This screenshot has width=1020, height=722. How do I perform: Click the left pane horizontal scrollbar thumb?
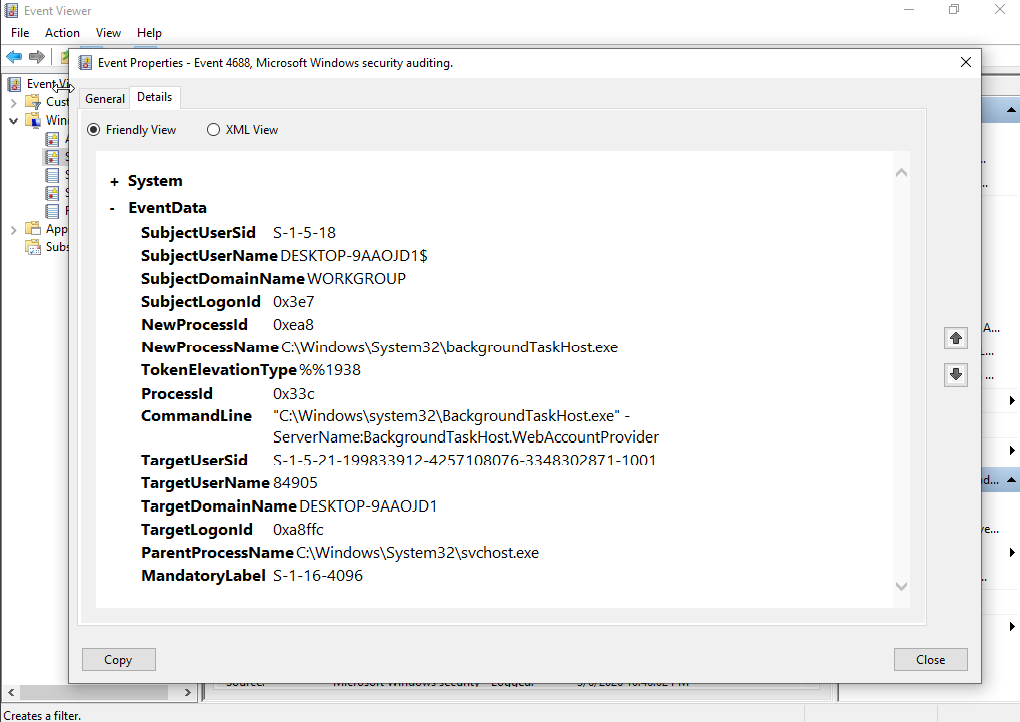pyautogui.click(x=94, y=692)
